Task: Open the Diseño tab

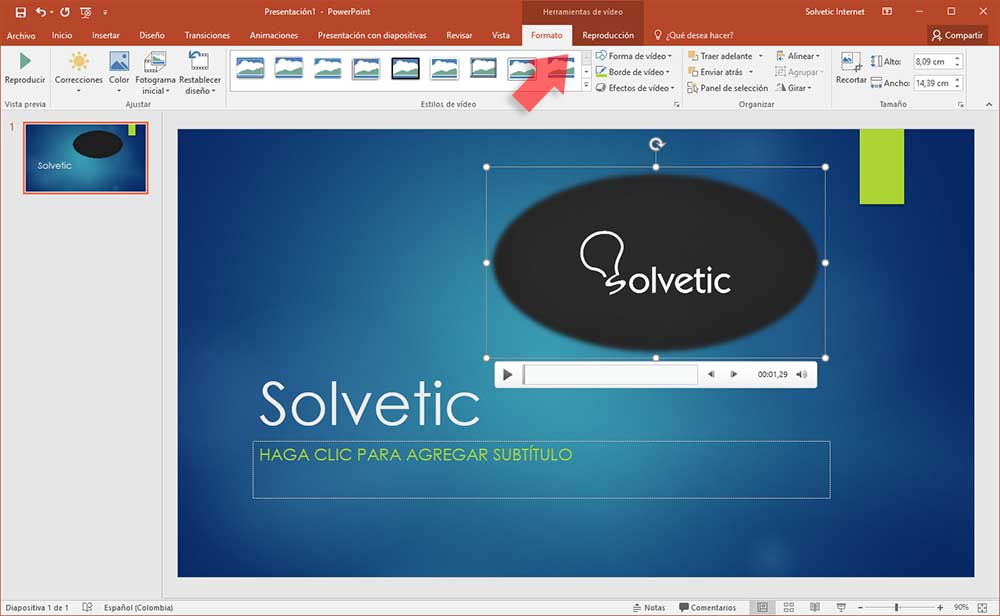Action: tap(152, 35)
